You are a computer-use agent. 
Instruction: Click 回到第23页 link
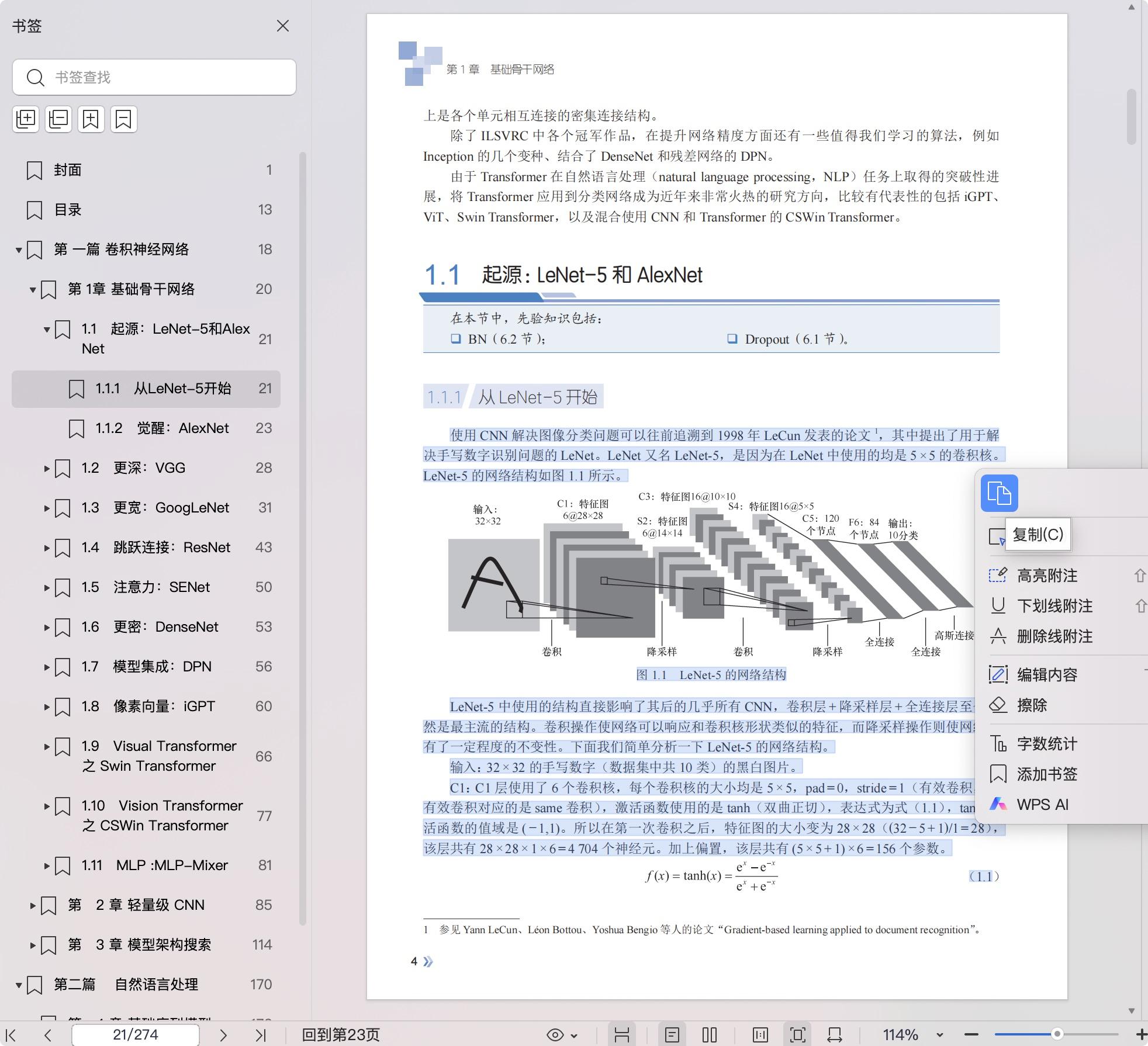(341, 1035)
